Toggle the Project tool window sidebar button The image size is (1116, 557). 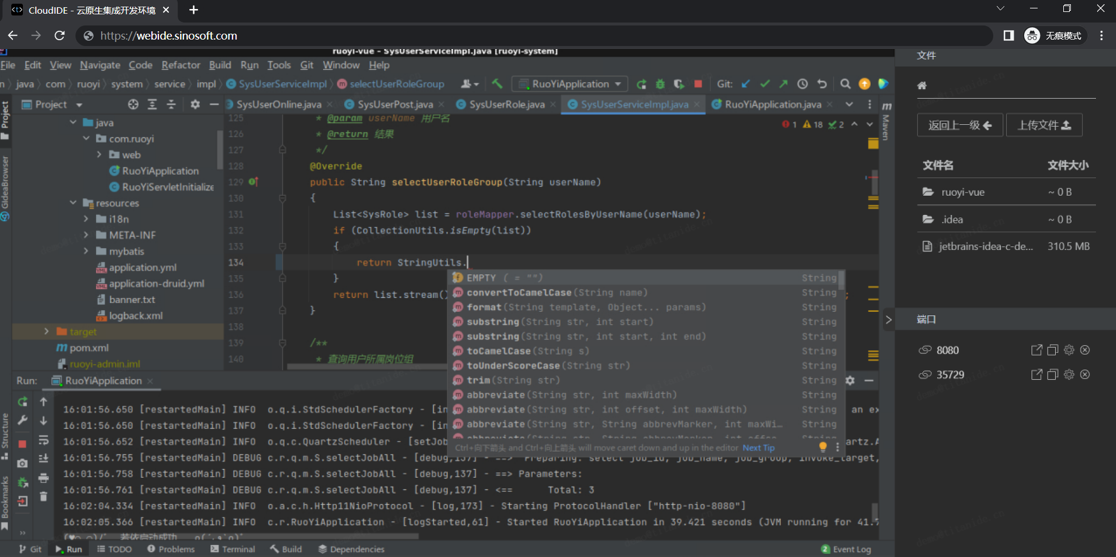5,117
